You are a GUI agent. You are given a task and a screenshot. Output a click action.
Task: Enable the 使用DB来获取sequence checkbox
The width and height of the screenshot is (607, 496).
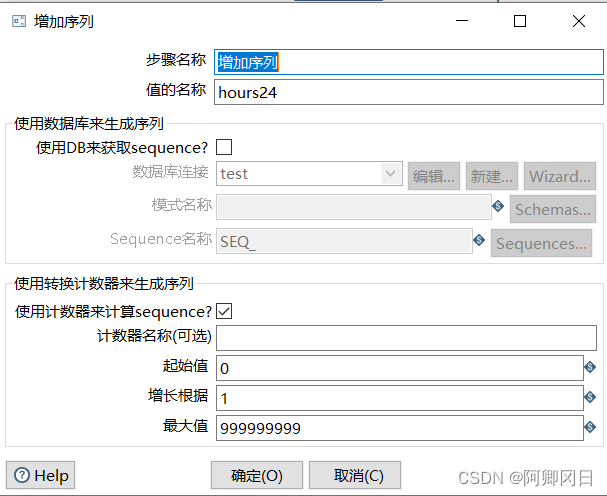224,147
